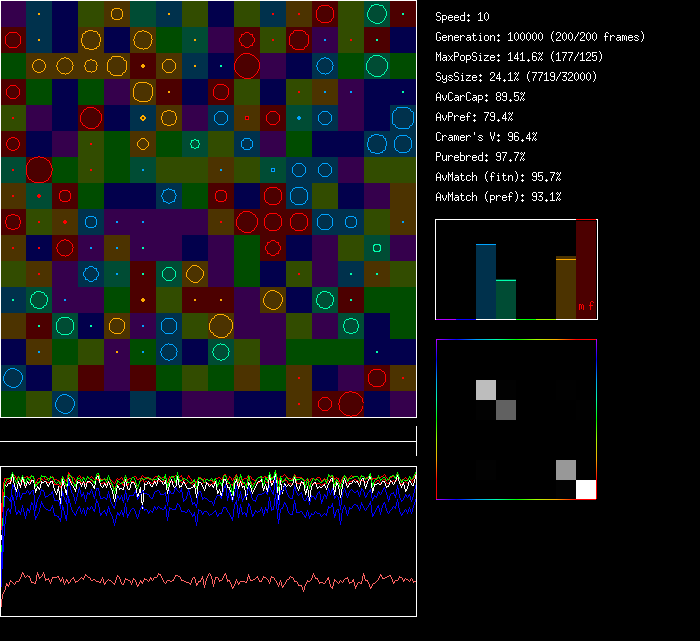Click the 'Speed: 10' readout

click(462, 17)
